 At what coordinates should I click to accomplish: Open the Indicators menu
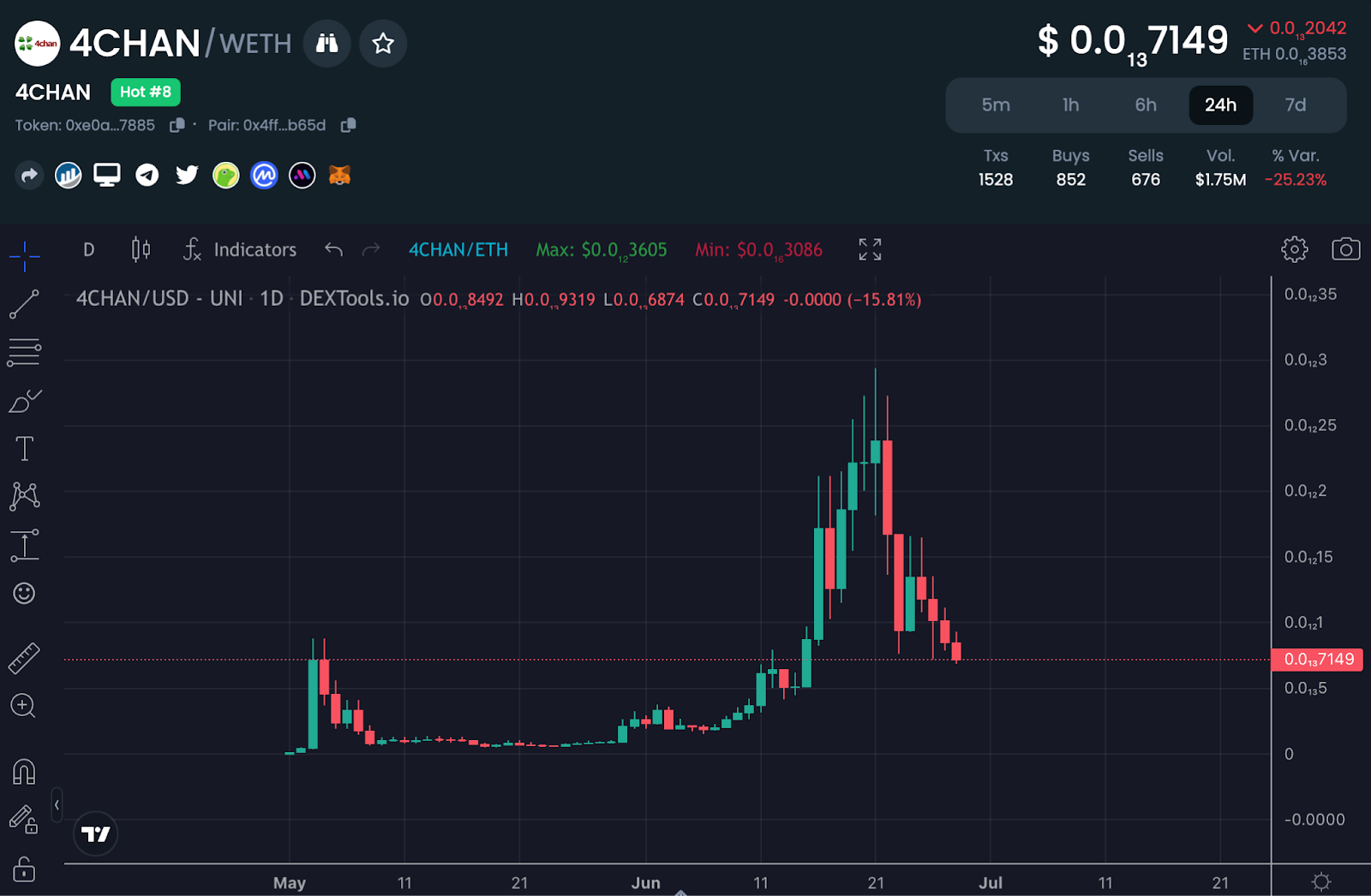pyautogui.click(x=240, y=250)
